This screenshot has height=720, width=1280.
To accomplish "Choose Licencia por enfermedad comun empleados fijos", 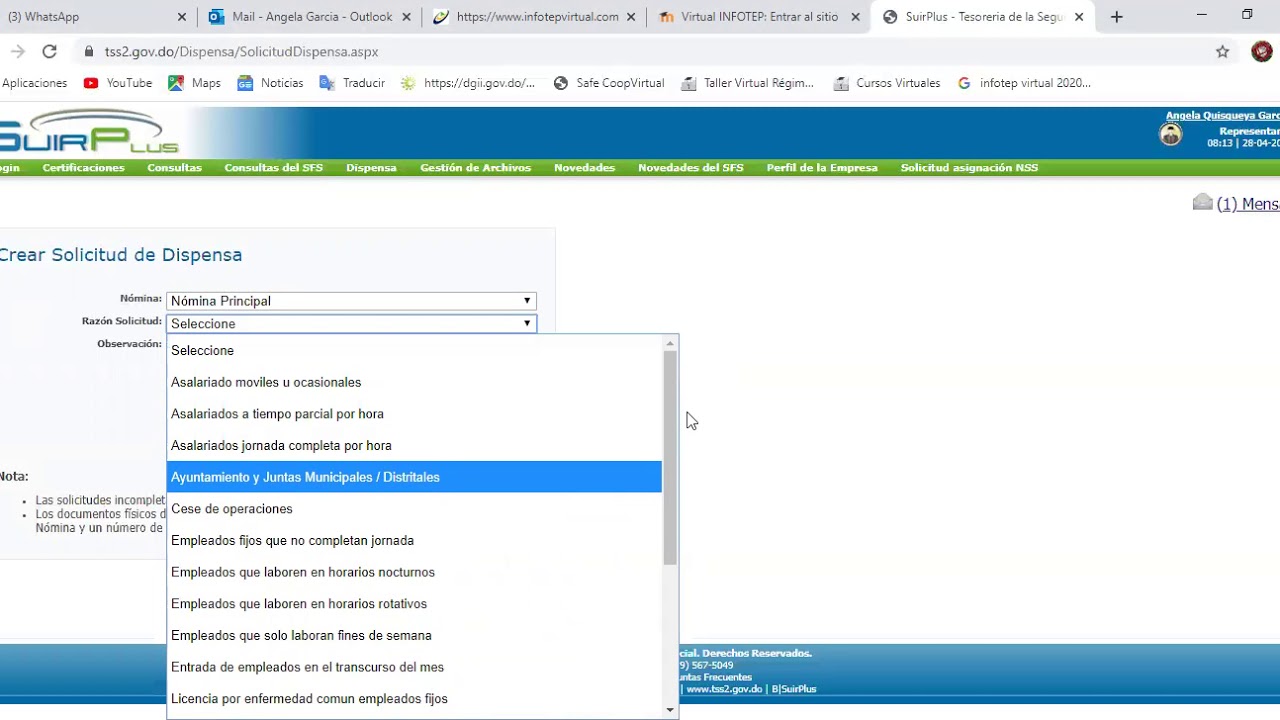I will 414,699.
